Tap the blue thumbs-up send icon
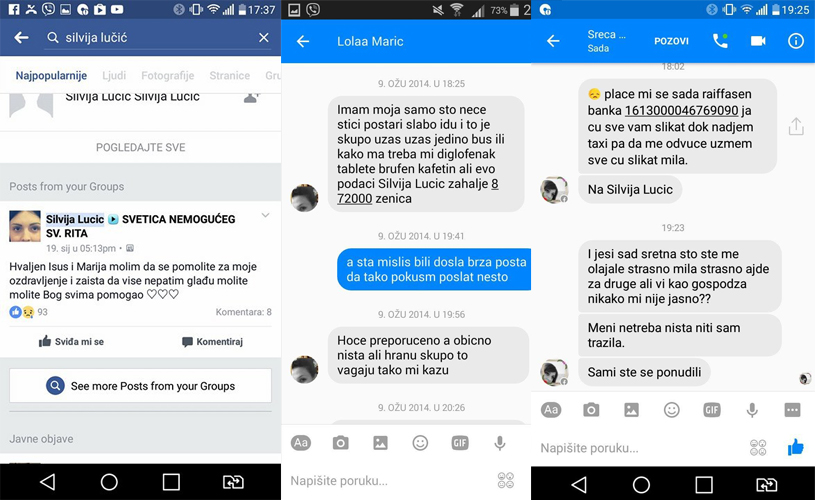 click(795, 447)
